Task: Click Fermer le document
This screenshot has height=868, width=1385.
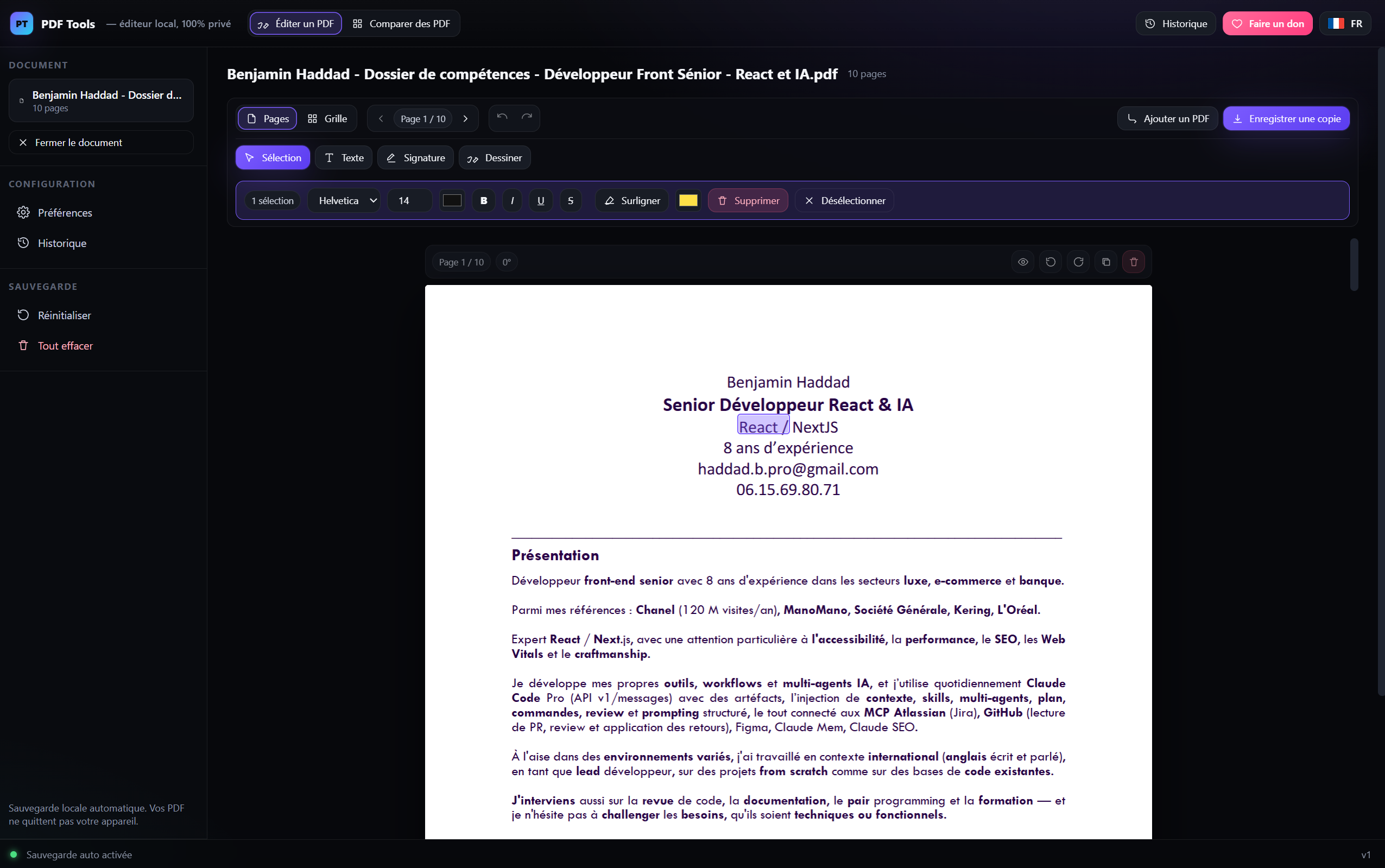Action: tap(101, 142)
